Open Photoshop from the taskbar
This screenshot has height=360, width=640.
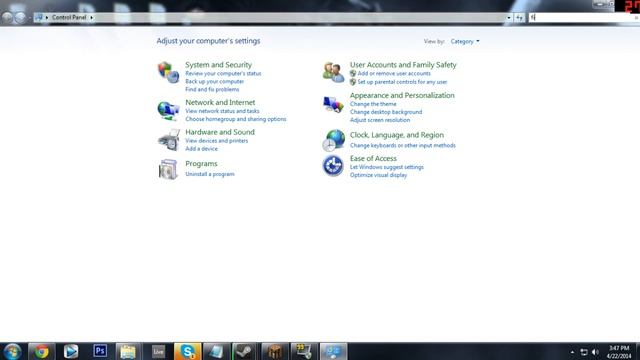[x=100, y=351]
